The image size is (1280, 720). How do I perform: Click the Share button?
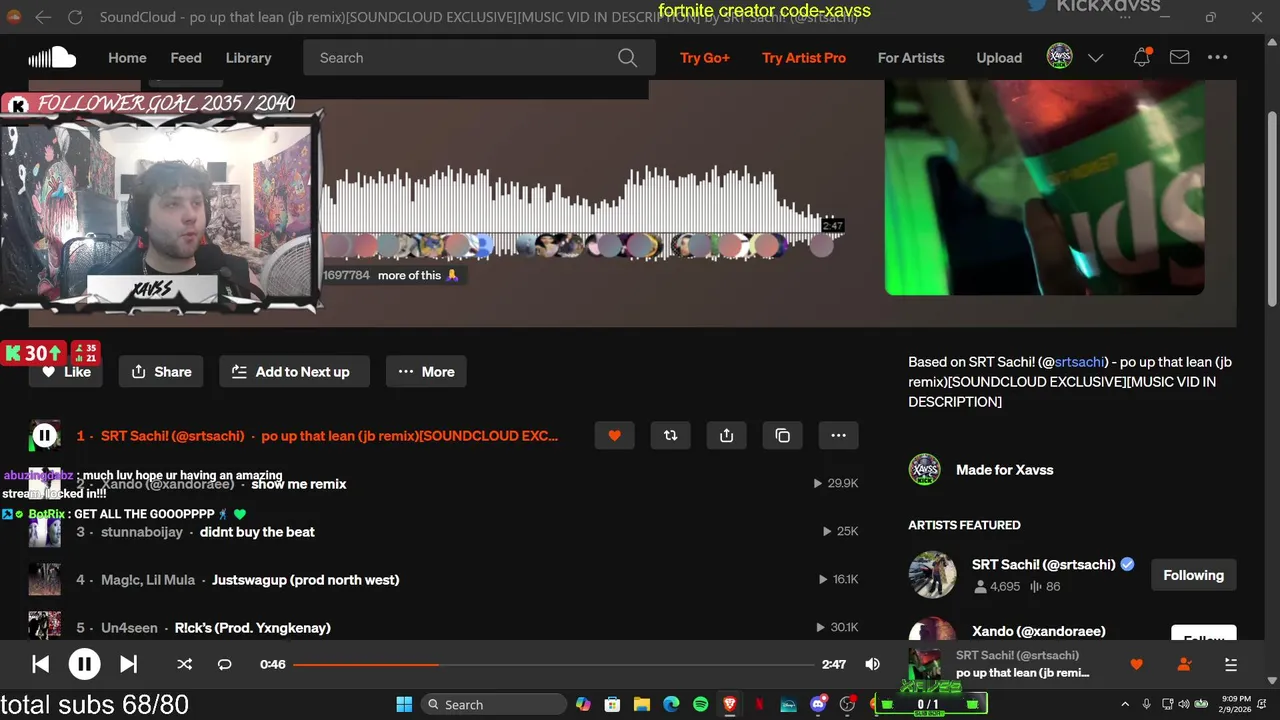click(x=161, y=371)
